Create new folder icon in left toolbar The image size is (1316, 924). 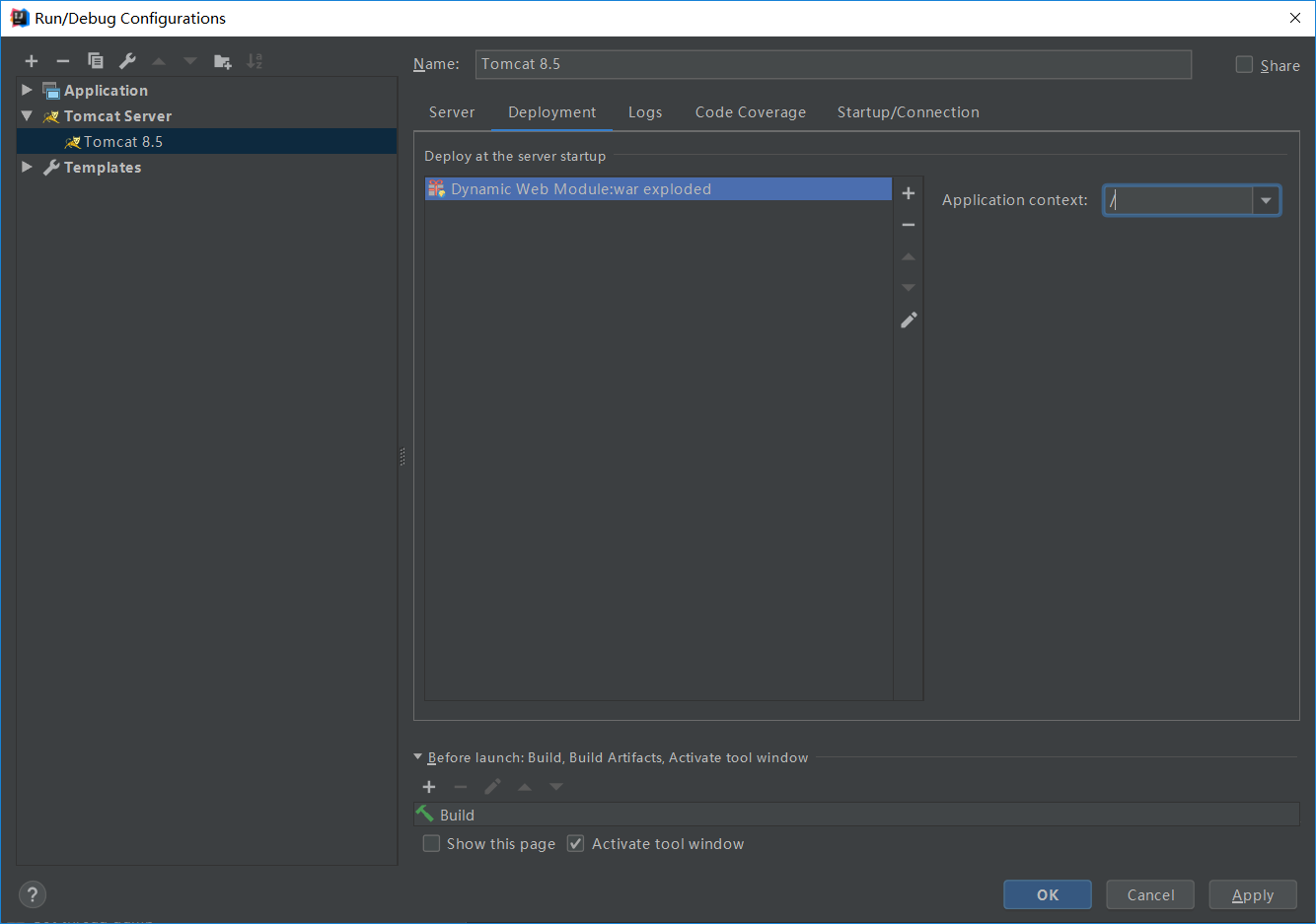click(223, 61)
